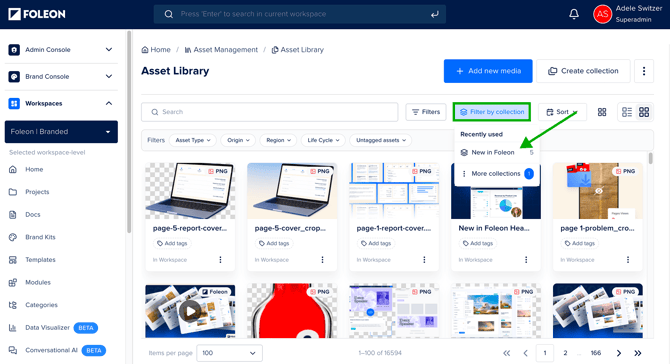Open options menu for New in Foleon Hea asset
Screen dimensions: 670x364
click(526, 260)
